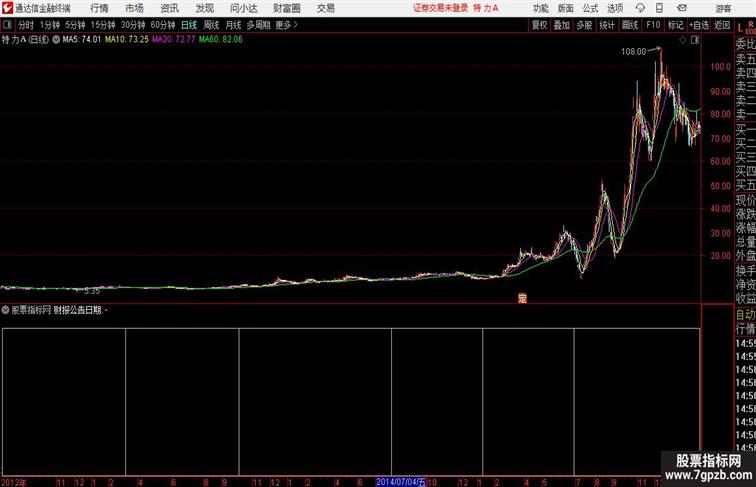Click the MA20: 72.77 indicator value
The height and width of the screenshot is (487, 756).
coord(174,40)
